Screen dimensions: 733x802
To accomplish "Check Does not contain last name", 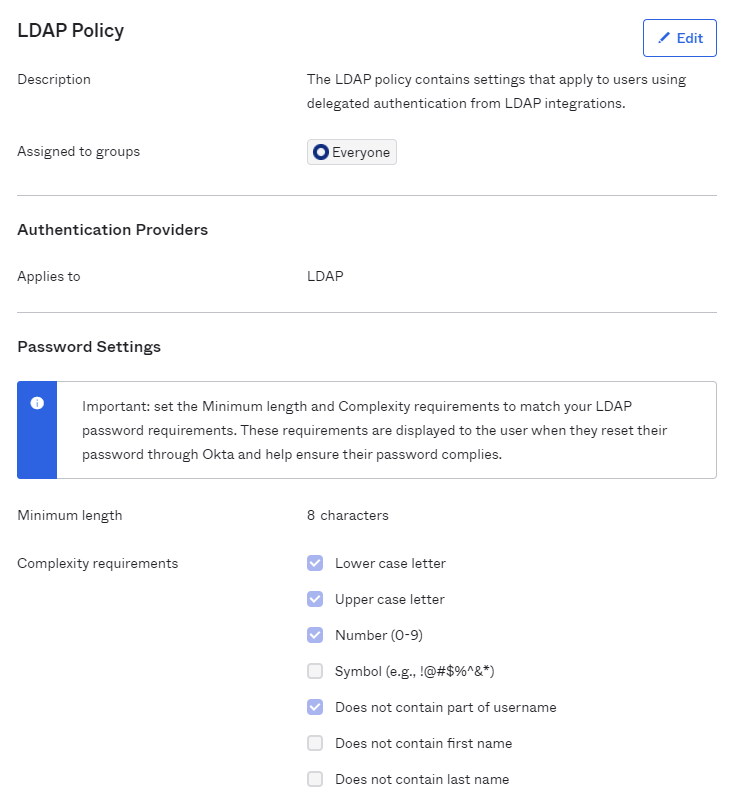I will pos(315,779).
